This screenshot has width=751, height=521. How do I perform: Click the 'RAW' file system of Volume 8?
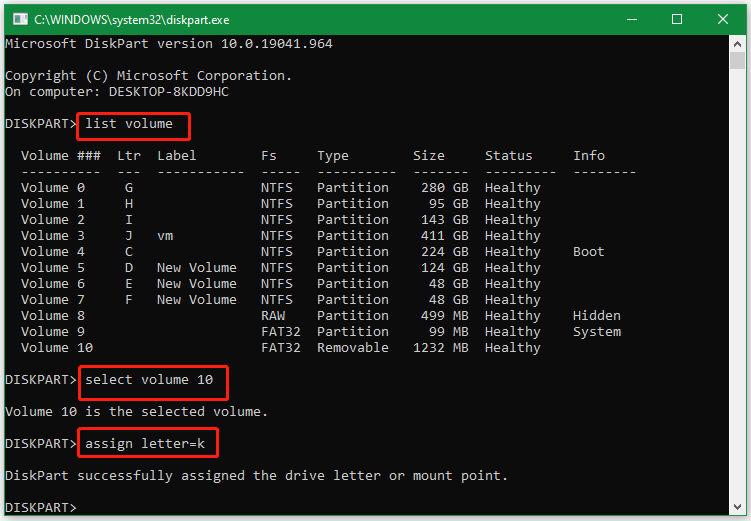pos(273,316)
